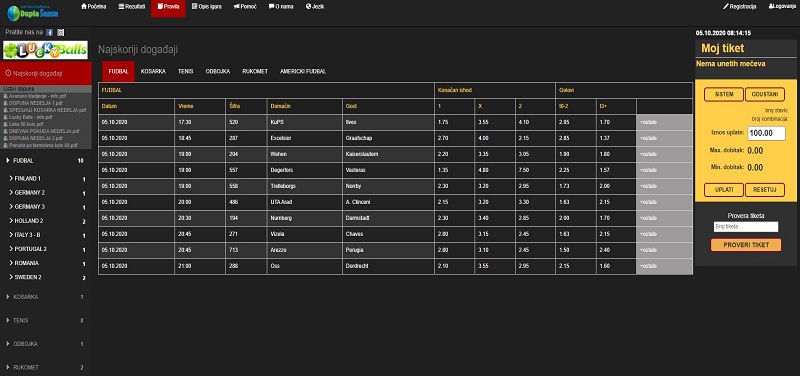Click the UPLATI button
This screenshot has width=800, height=376.
pos(724,190)
